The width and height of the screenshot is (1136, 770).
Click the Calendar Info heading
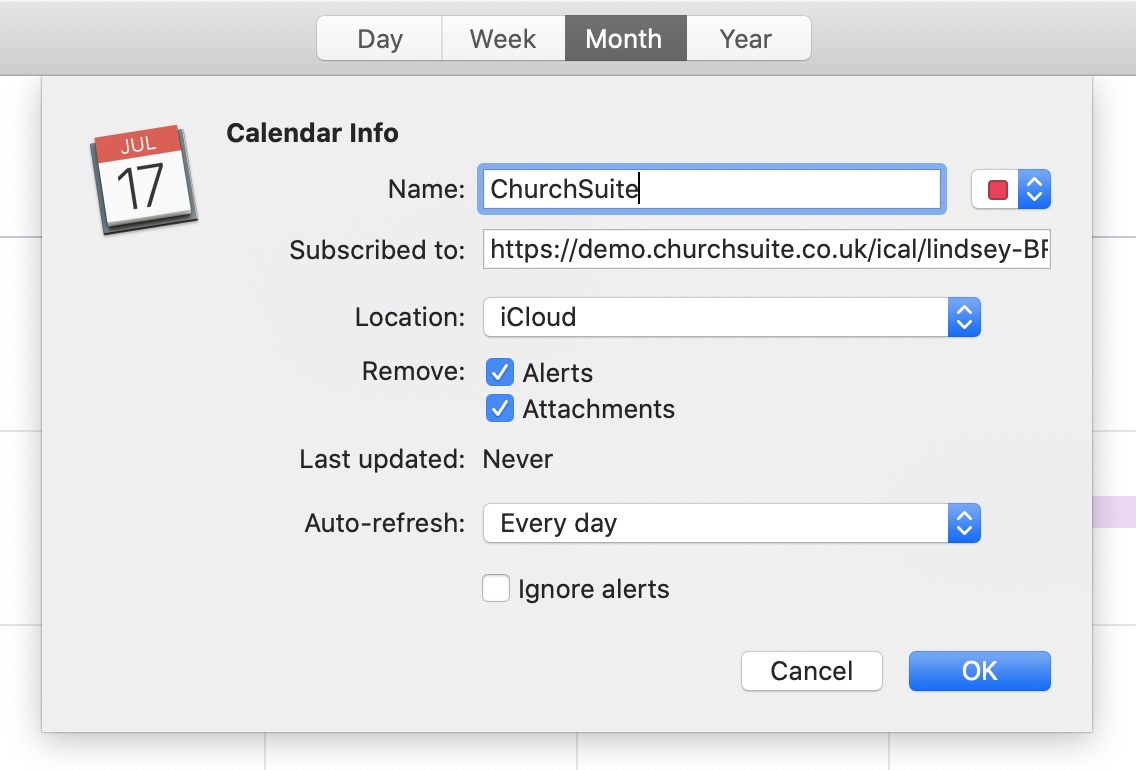pos(312,132)
